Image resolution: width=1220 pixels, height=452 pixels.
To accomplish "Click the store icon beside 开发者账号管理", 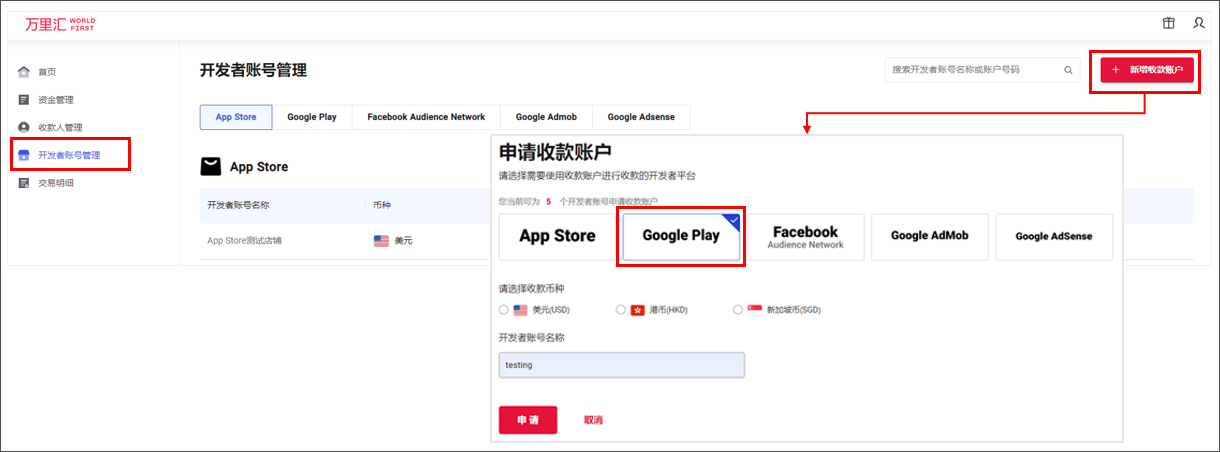I will tap(24, 155).
